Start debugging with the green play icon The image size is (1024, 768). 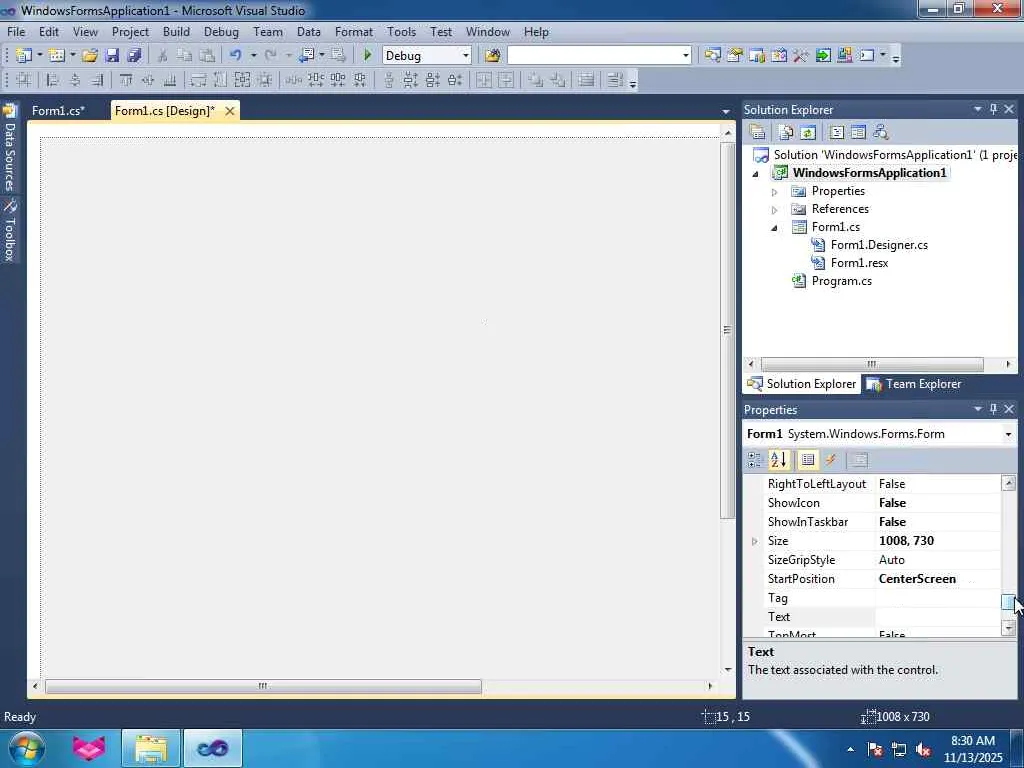pyautogui.click(x=367, y=56)
